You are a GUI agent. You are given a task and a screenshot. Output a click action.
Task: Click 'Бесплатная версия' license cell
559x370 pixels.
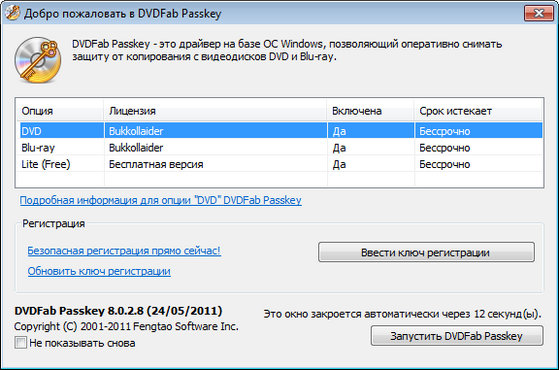click(x=156, y=164)
